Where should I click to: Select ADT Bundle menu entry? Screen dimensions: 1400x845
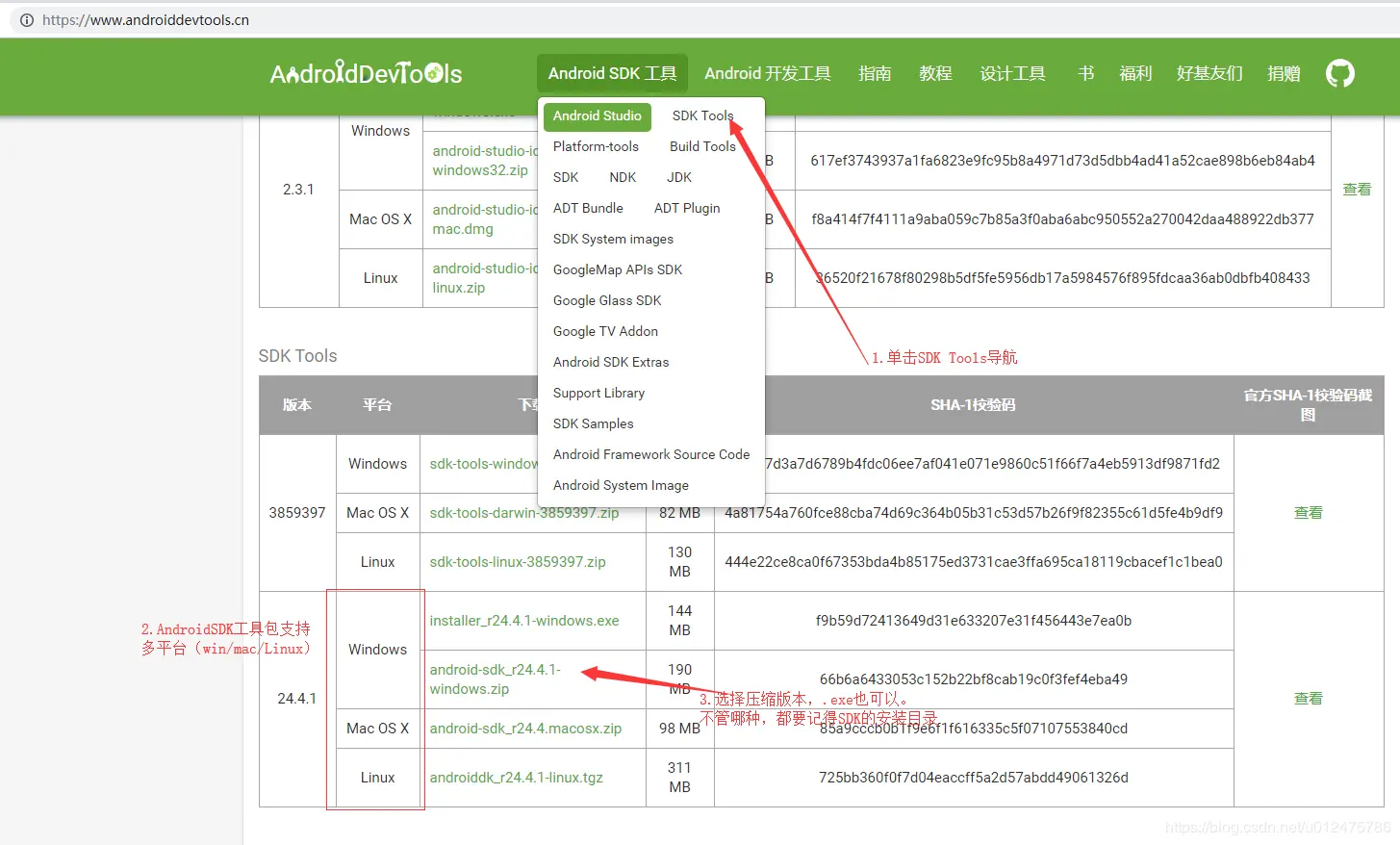588,208
